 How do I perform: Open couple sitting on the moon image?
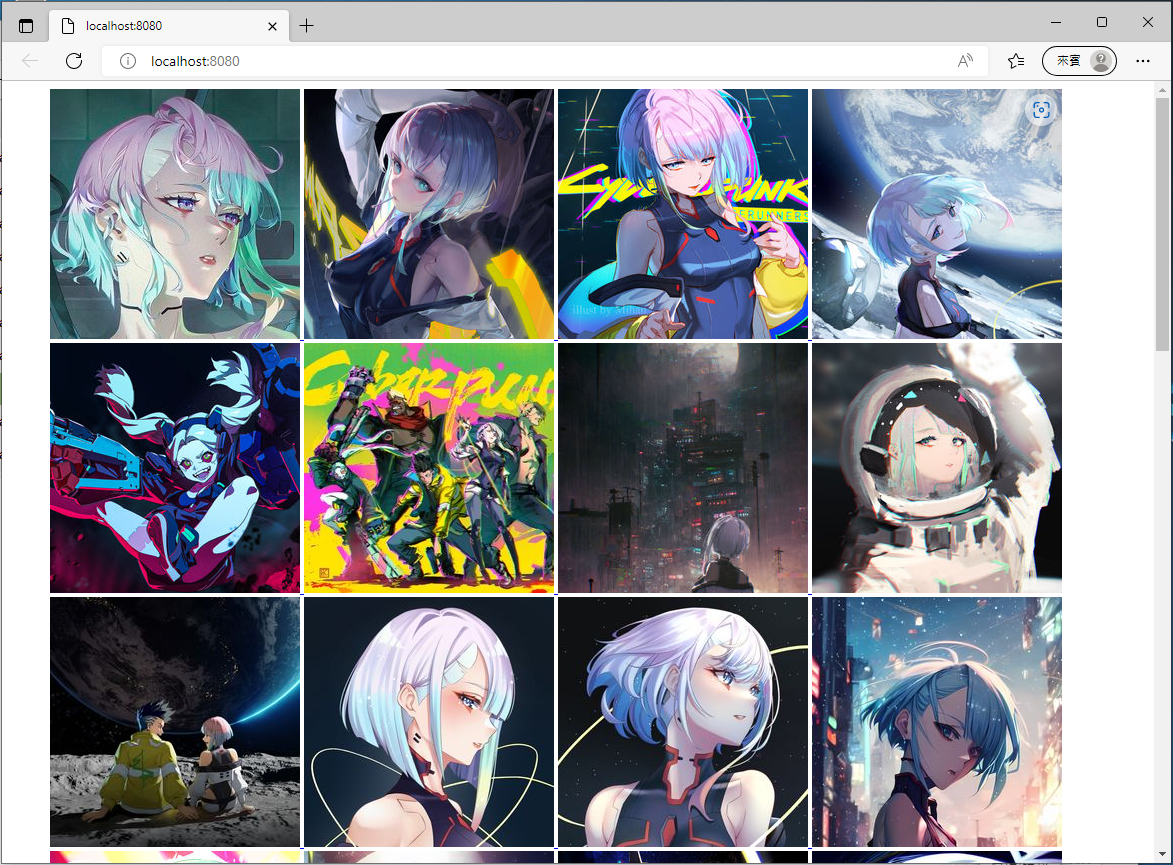(175, 722)
